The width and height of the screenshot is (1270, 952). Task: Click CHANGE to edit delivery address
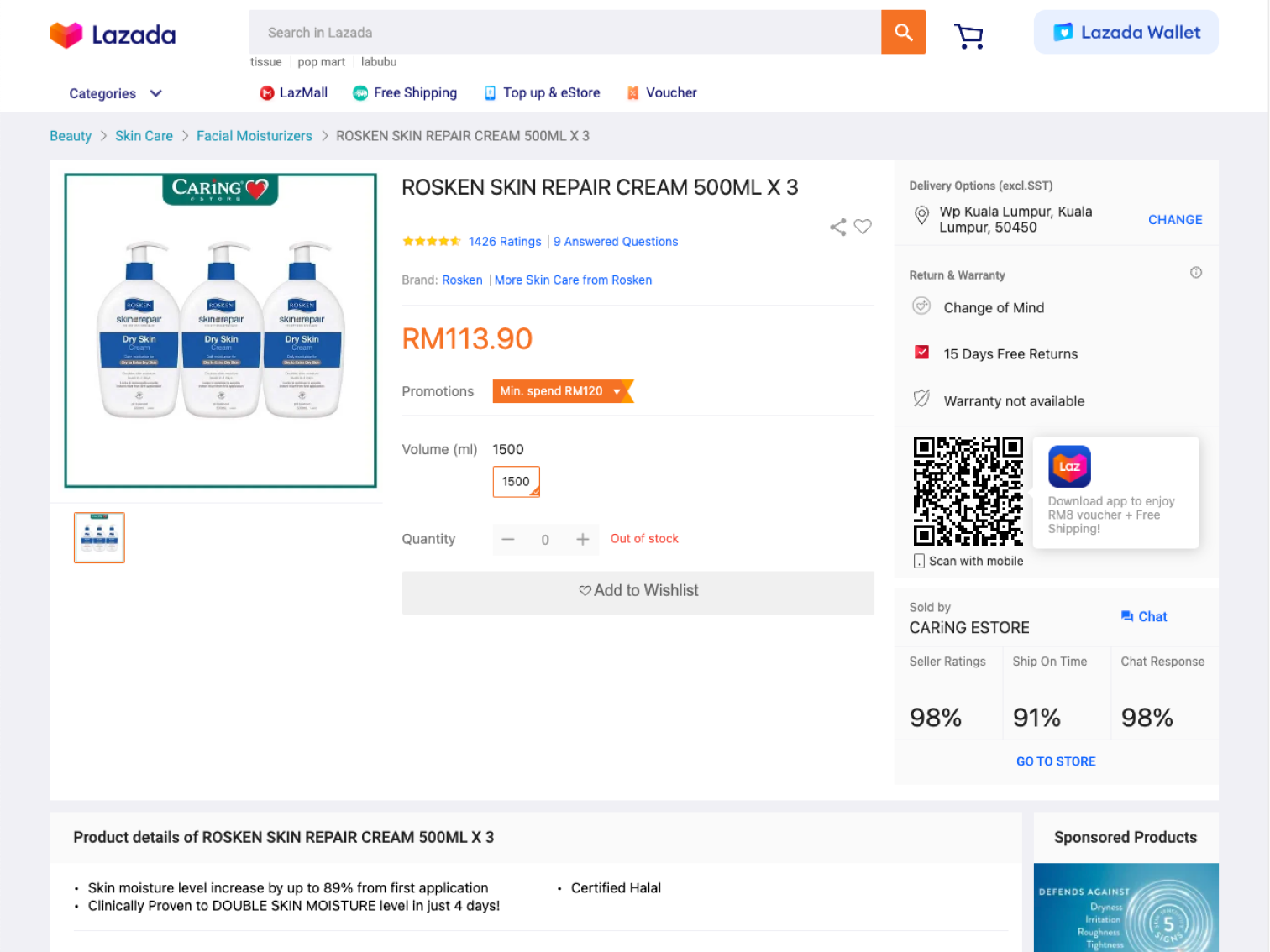click(1174, 219)
